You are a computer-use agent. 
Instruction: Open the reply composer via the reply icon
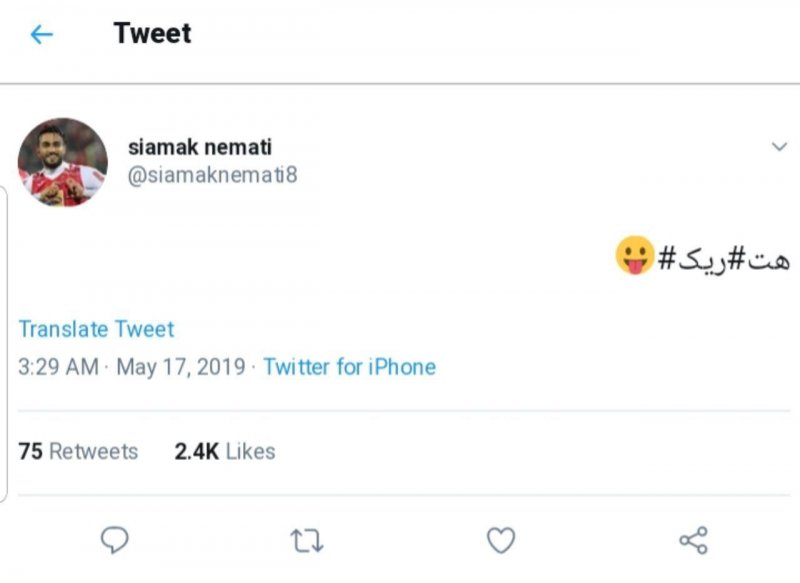[115, 538]
